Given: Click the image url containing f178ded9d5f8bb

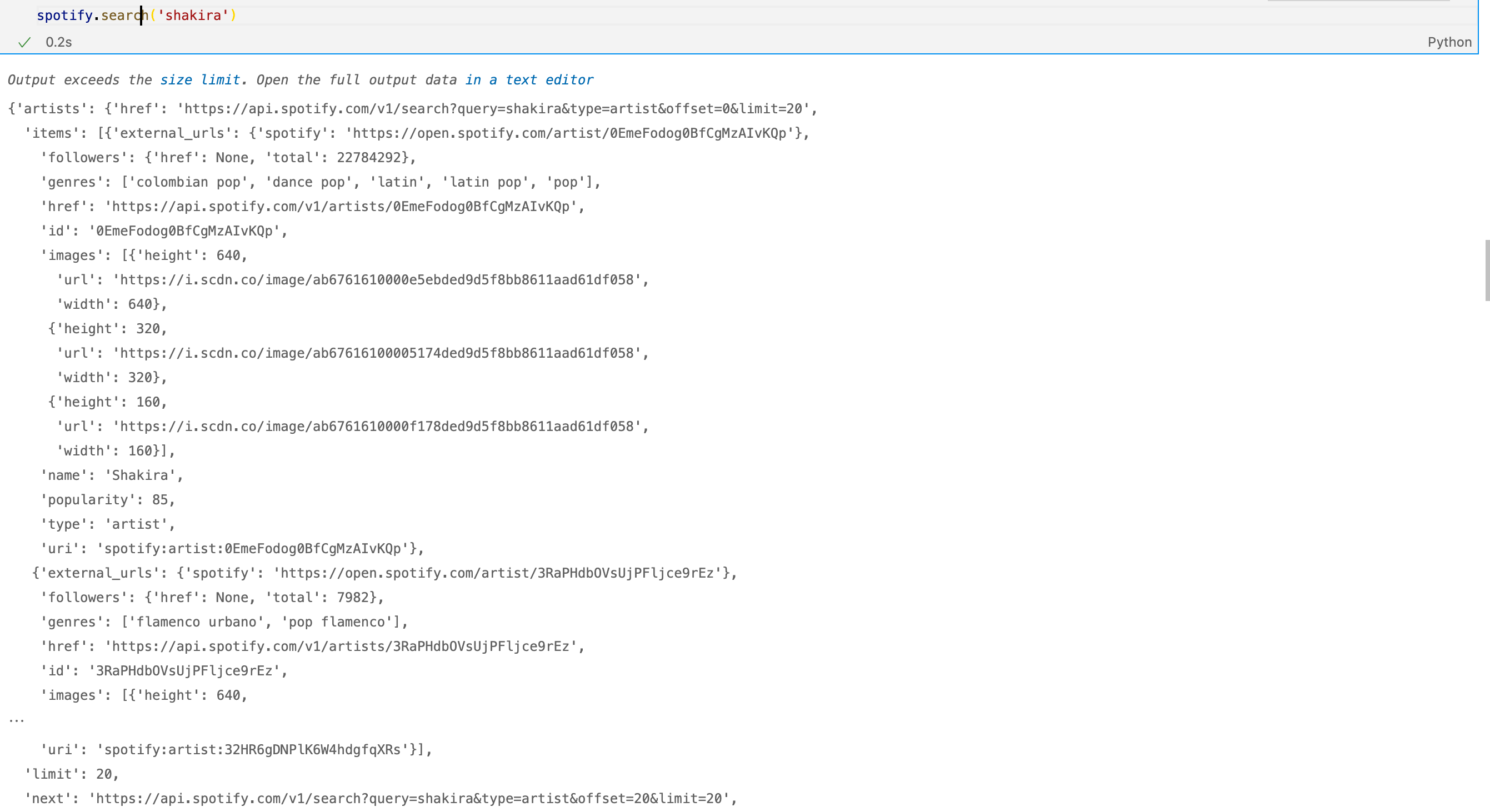Looking at the screenshot, I should point(352,427).
